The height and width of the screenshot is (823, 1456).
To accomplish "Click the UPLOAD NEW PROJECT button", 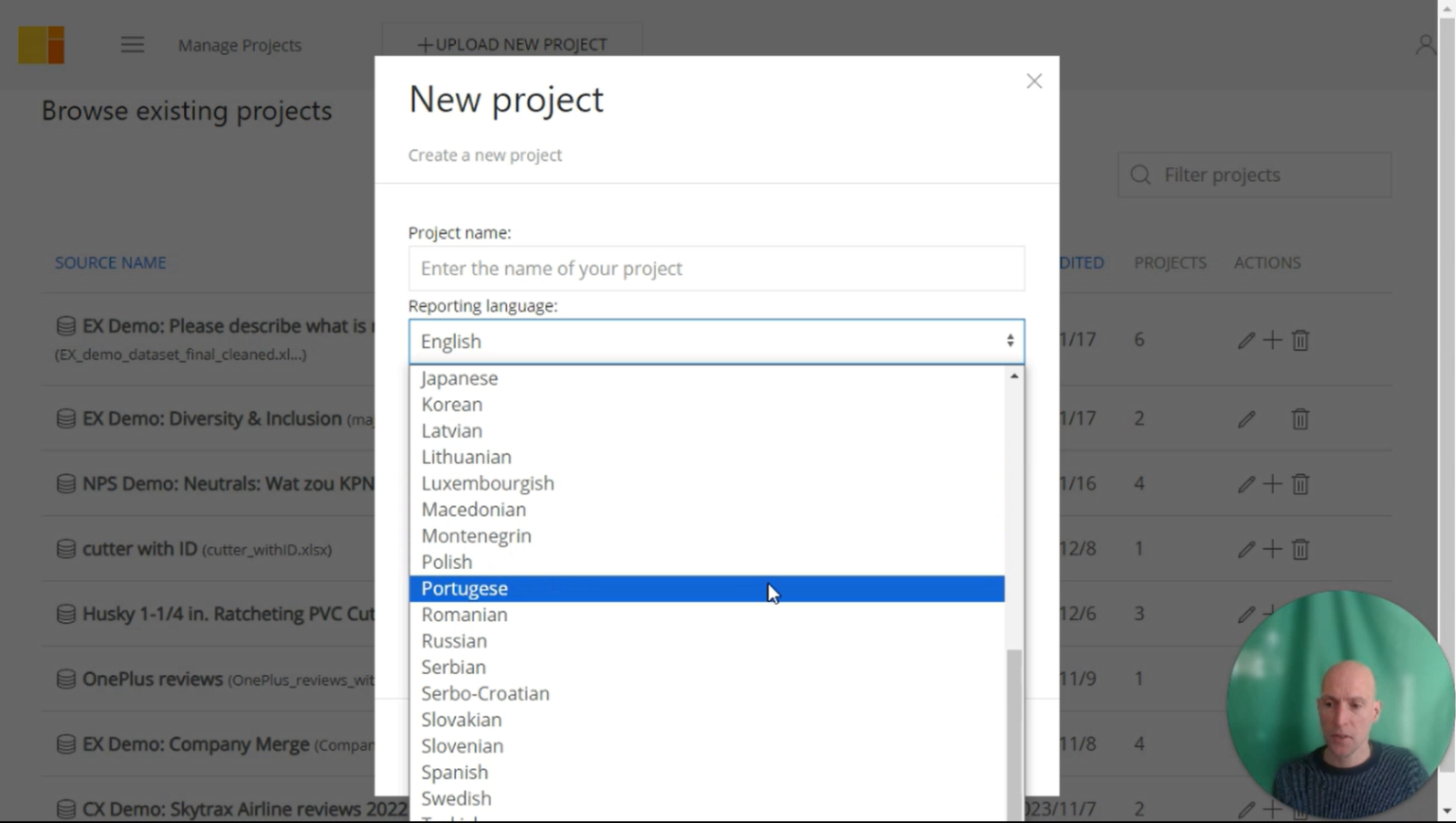I will pos(511,44).
